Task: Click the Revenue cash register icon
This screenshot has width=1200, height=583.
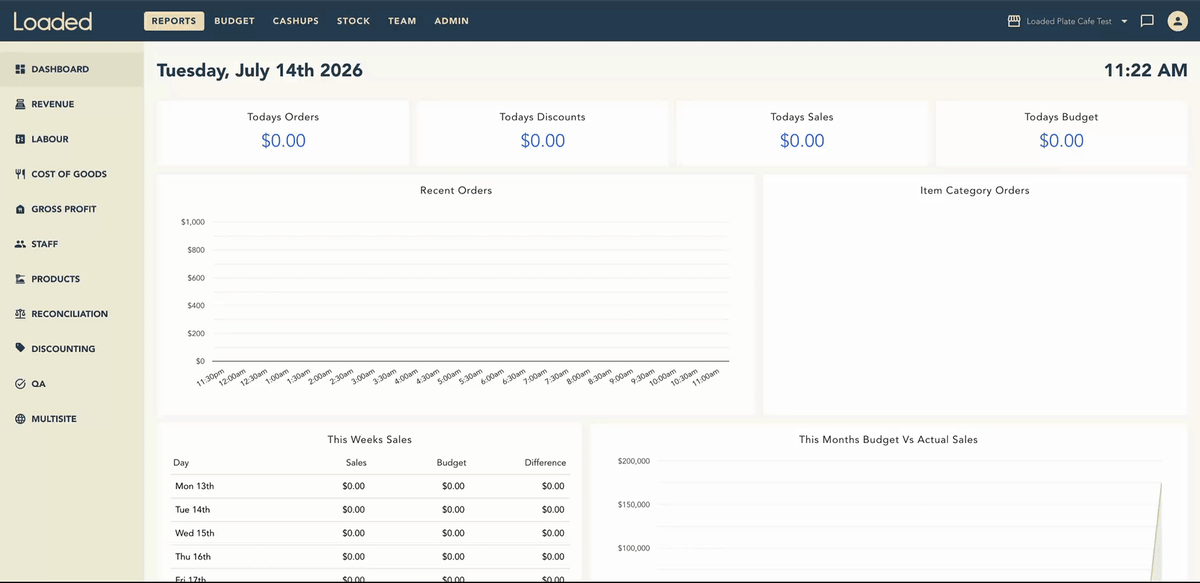Action: (20, 104)
